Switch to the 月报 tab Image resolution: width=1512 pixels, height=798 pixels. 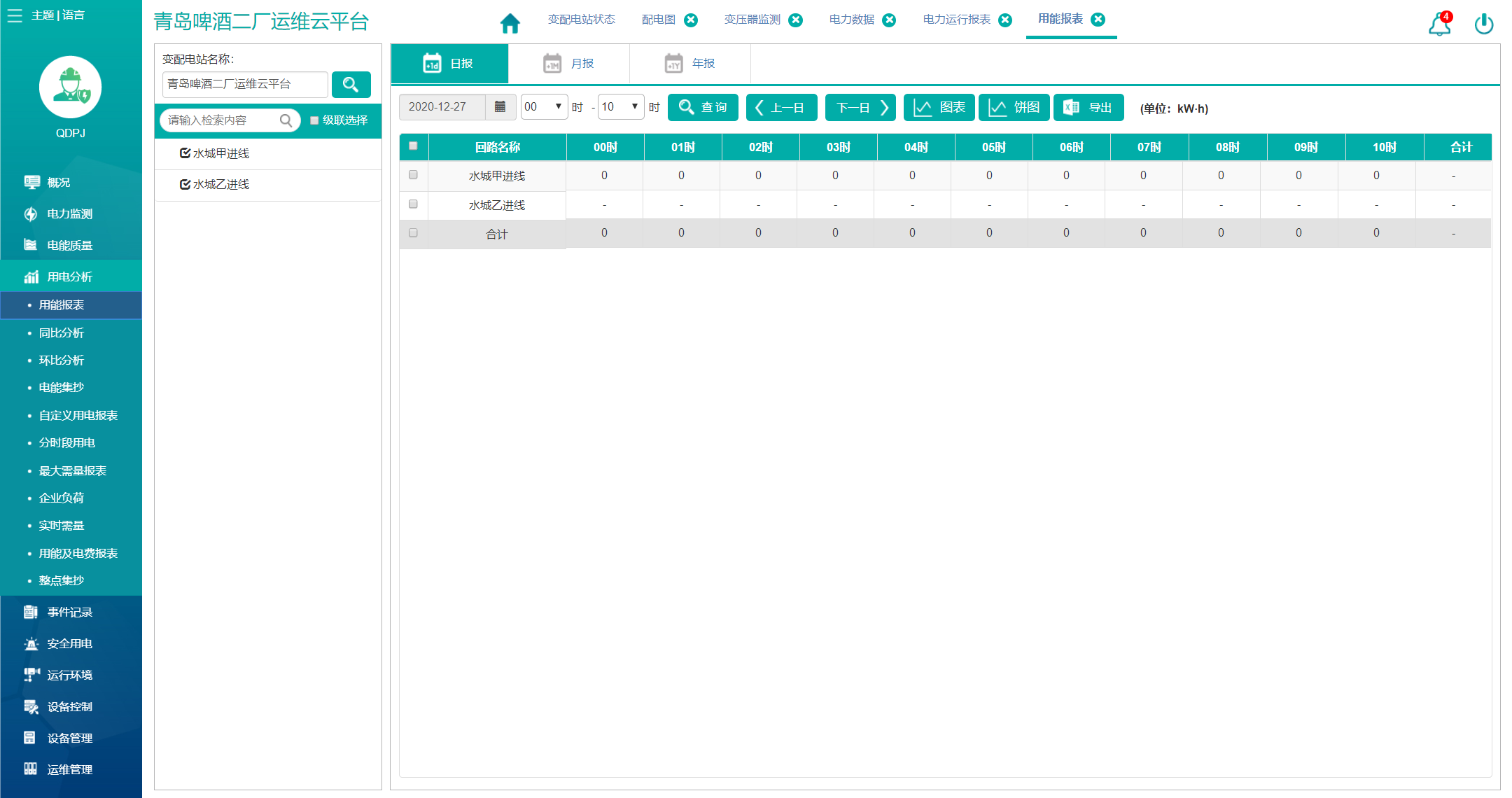point(568,64)
